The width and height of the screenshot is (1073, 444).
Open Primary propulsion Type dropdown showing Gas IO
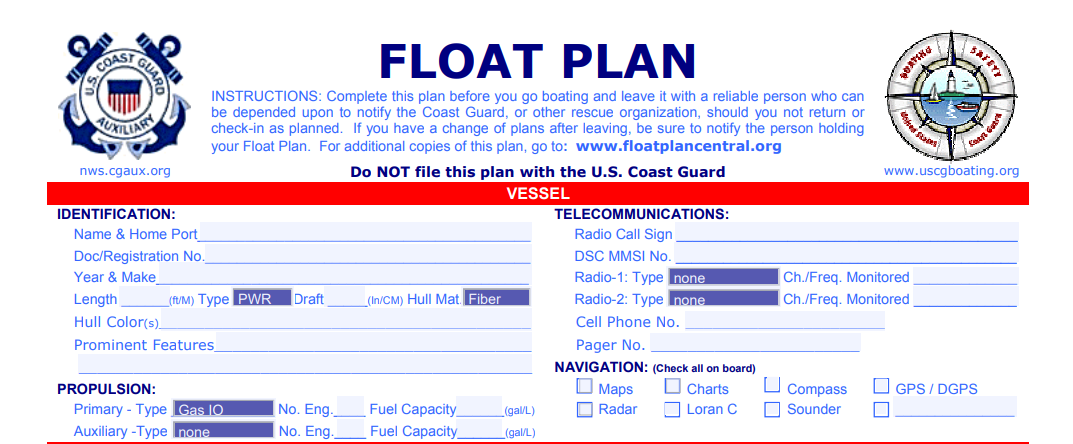(x=223, y=409)
